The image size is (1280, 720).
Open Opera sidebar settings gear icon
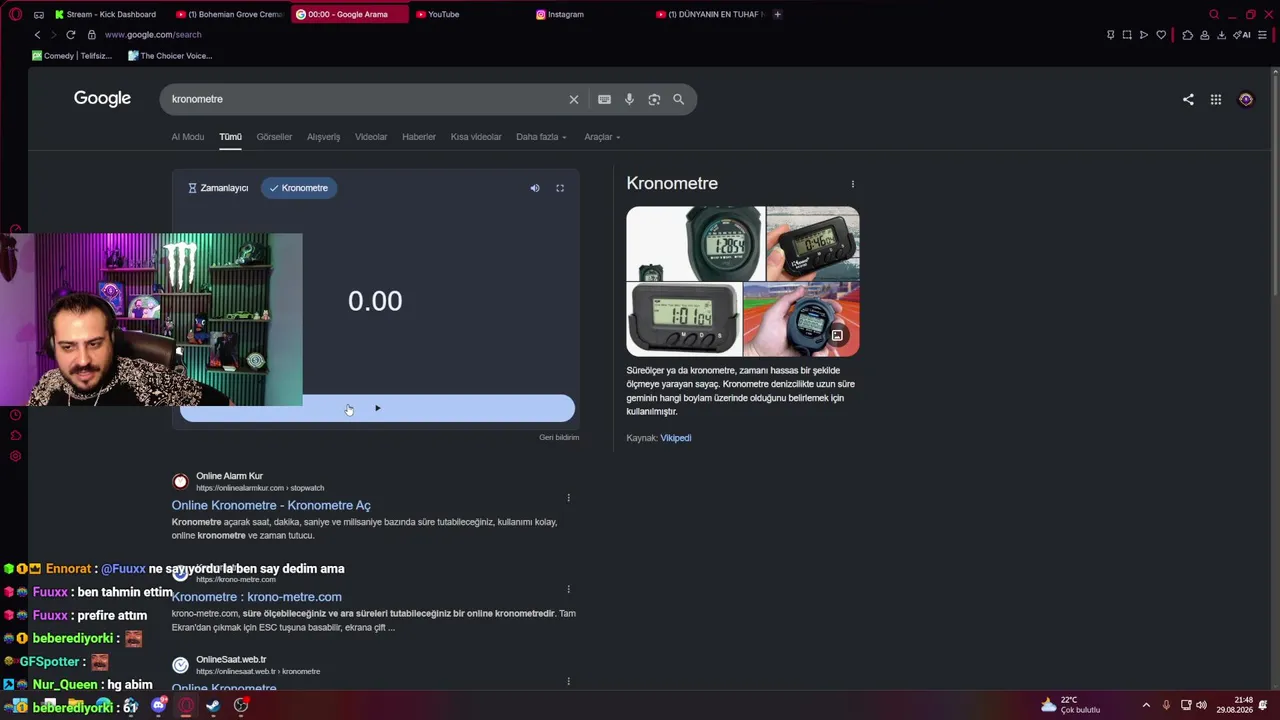(15, 457)
